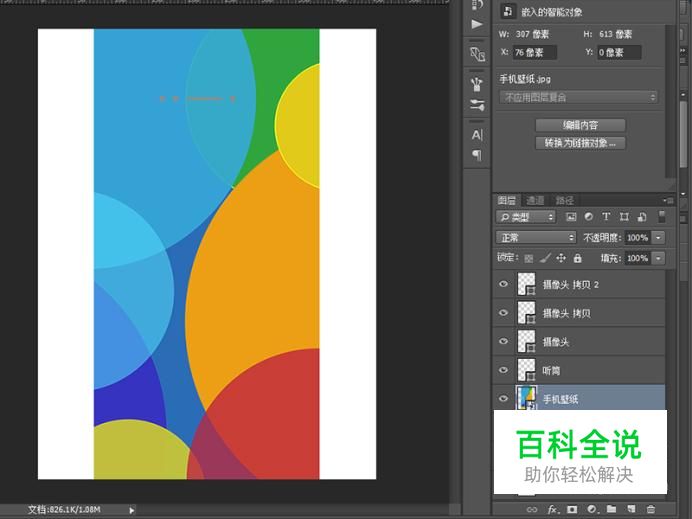Open the fill slider dropdown arrow
The width and height of the screenshot is (692, 519).
(658, 258)
